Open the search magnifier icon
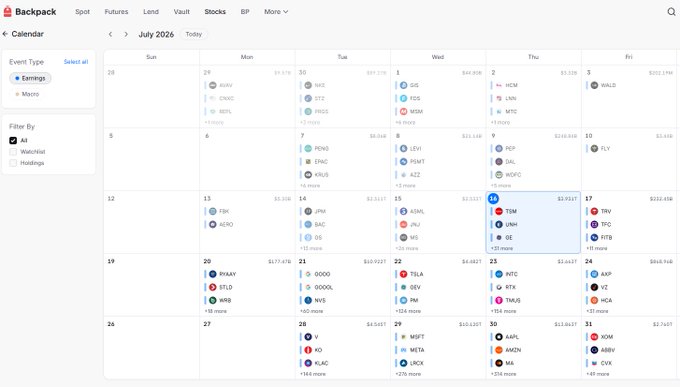 (x=671, y=12)
